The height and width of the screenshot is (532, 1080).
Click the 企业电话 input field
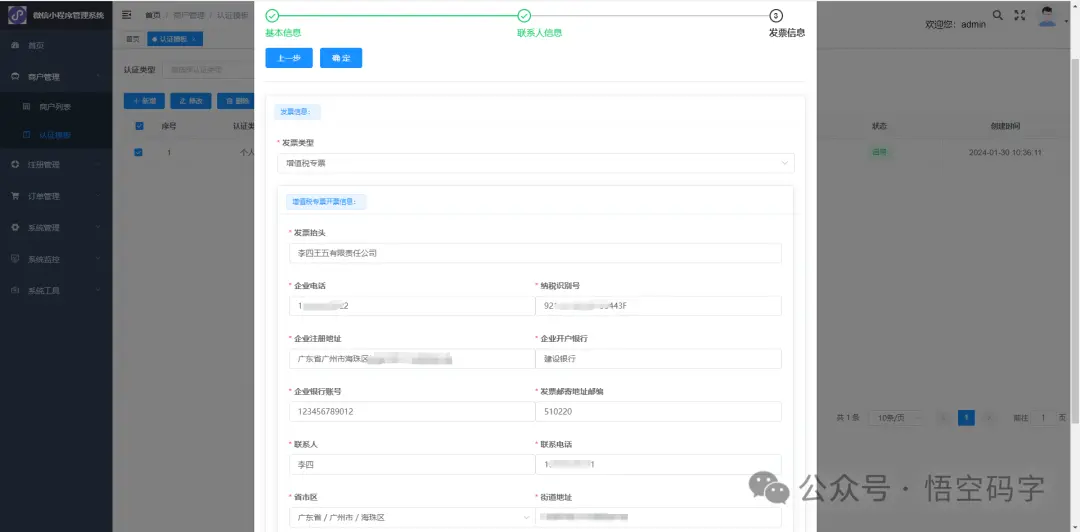point(412,306)
